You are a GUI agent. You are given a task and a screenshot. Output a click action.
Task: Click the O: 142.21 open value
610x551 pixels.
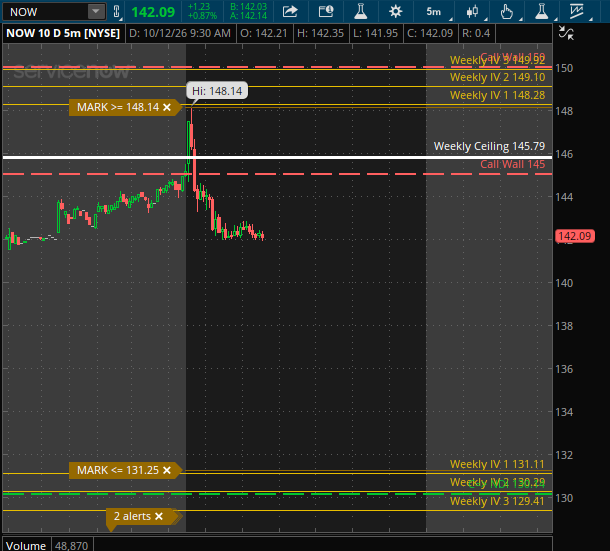(x=263, y=33)
